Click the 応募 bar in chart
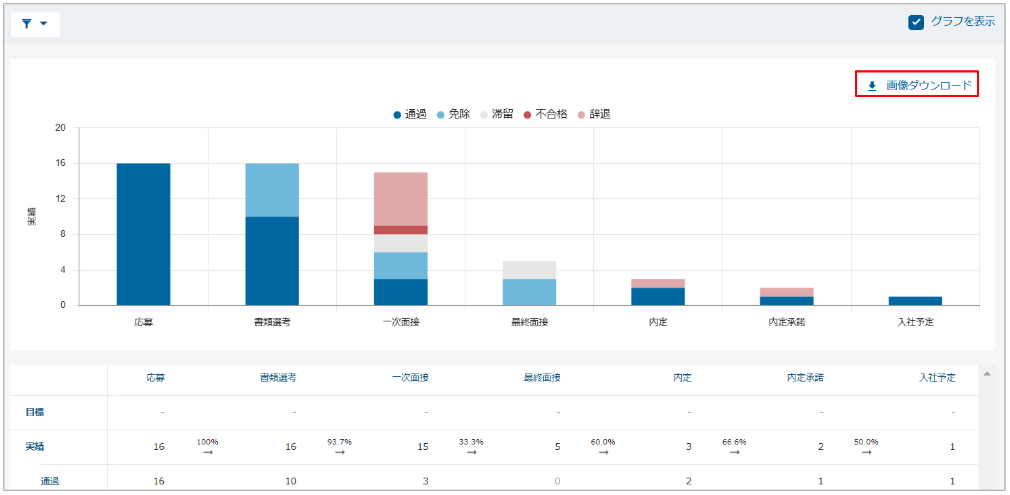This screenshot has width=1010, height=495. click(143, 234)
